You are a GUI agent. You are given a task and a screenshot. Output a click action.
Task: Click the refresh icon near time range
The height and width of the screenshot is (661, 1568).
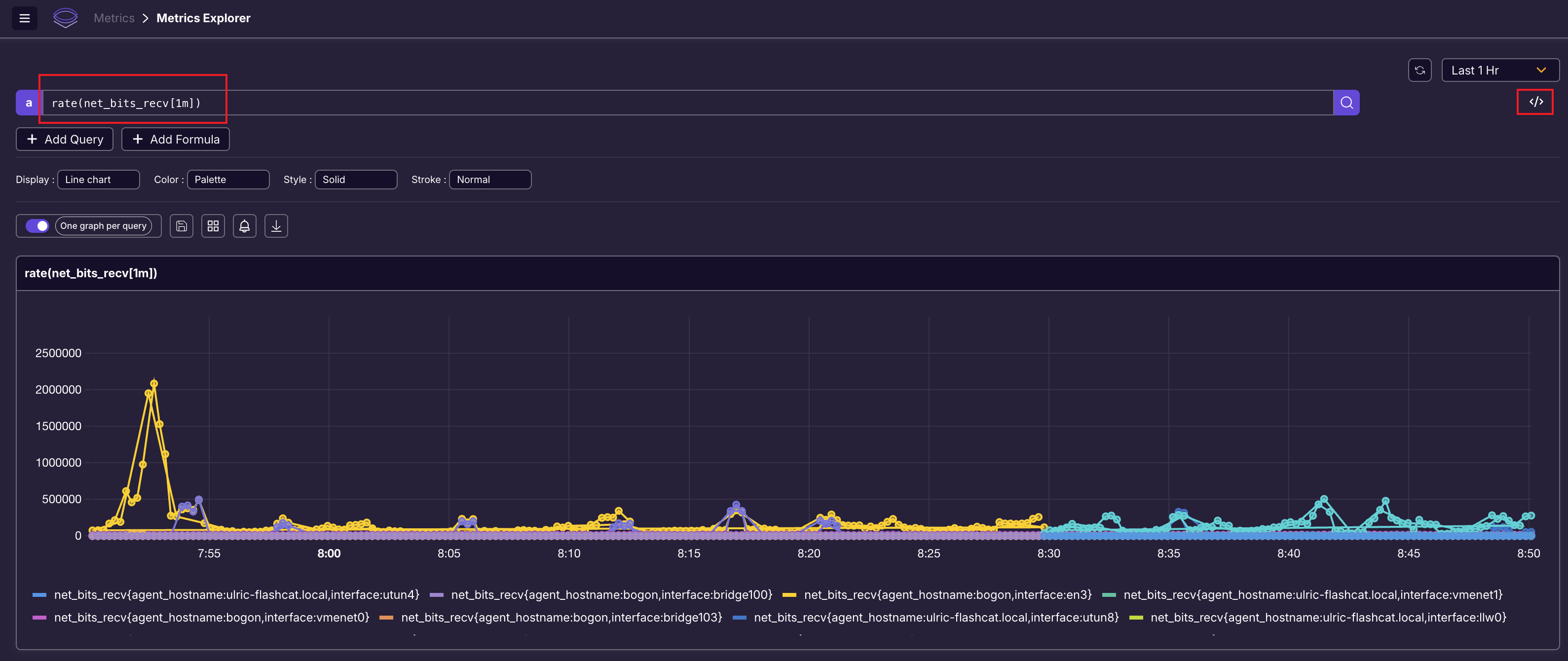click(x=1419, y=70)
